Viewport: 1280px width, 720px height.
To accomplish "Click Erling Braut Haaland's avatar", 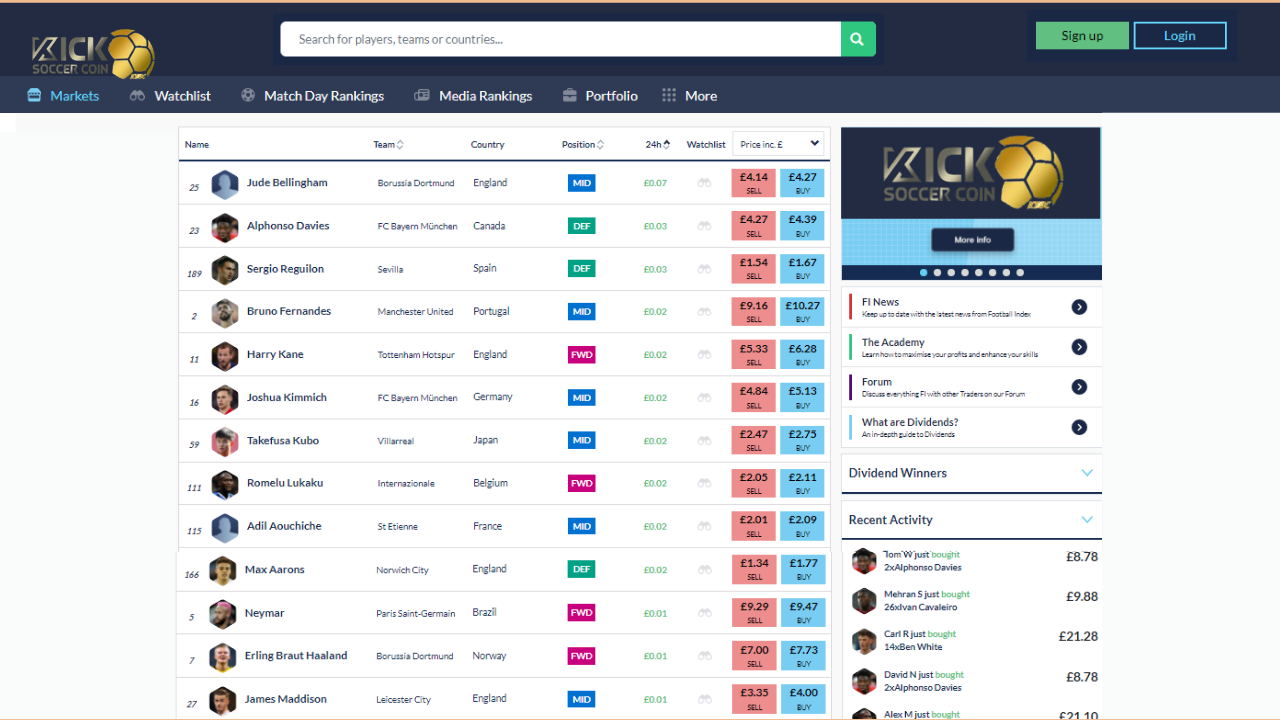I will (223, 657).
